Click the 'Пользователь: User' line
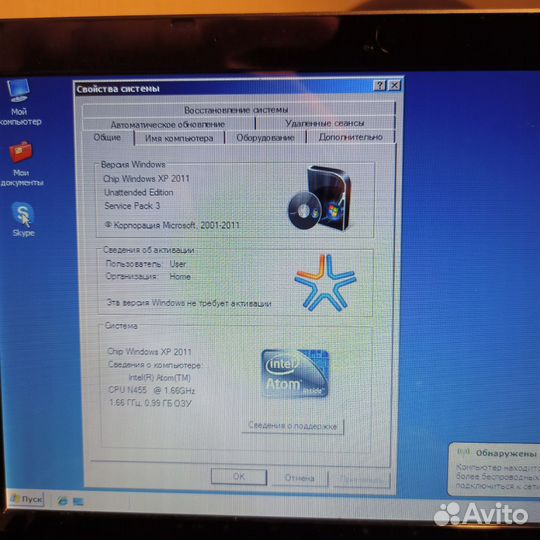 (x=146, y=264)
